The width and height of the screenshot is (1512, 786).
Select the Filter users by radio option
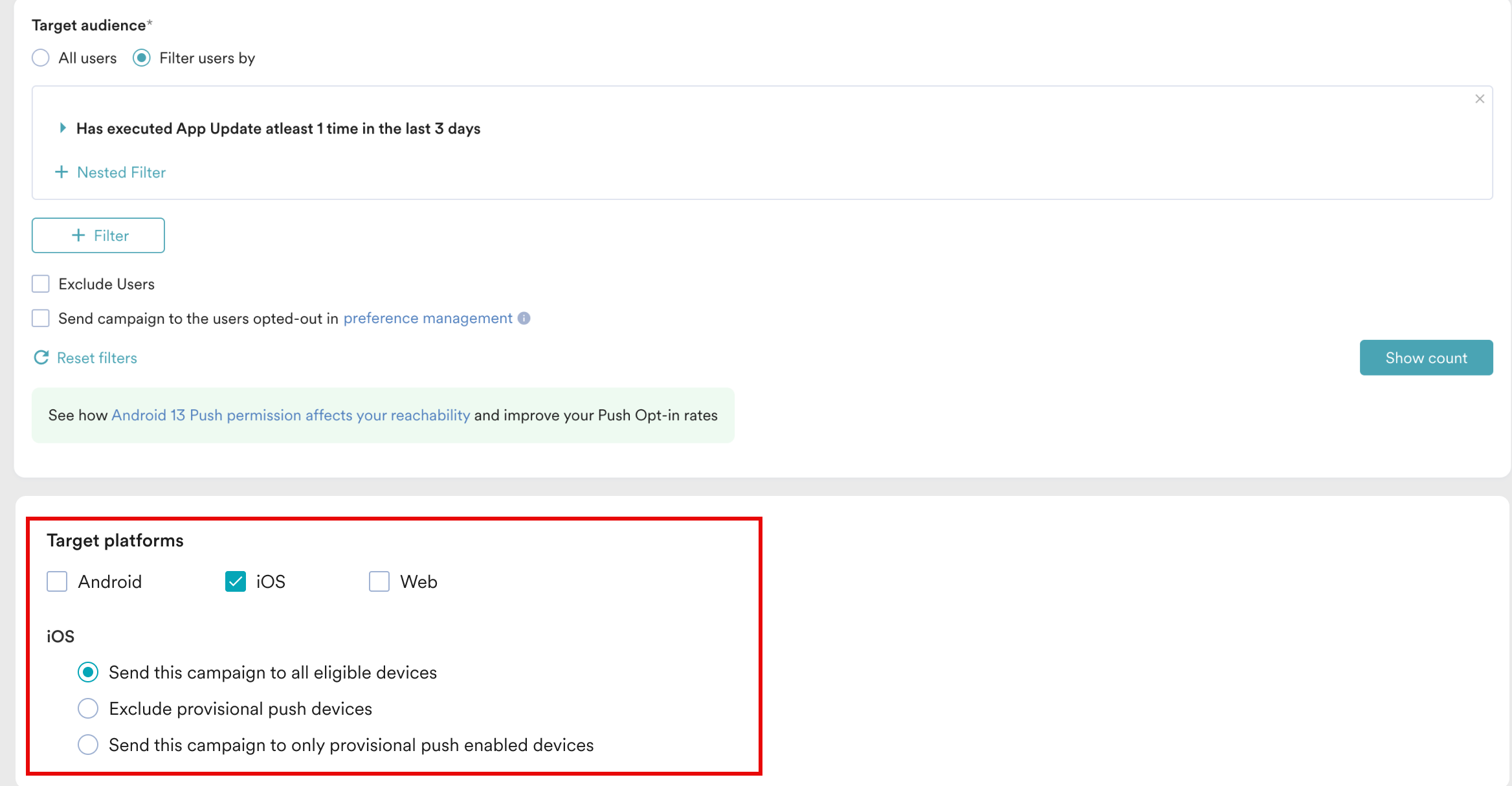142,58
